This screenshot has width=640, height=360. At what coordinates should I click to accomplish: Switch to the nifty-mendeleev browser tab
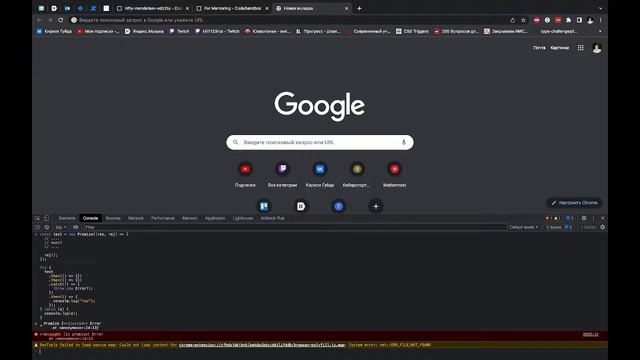coord(153,8)
